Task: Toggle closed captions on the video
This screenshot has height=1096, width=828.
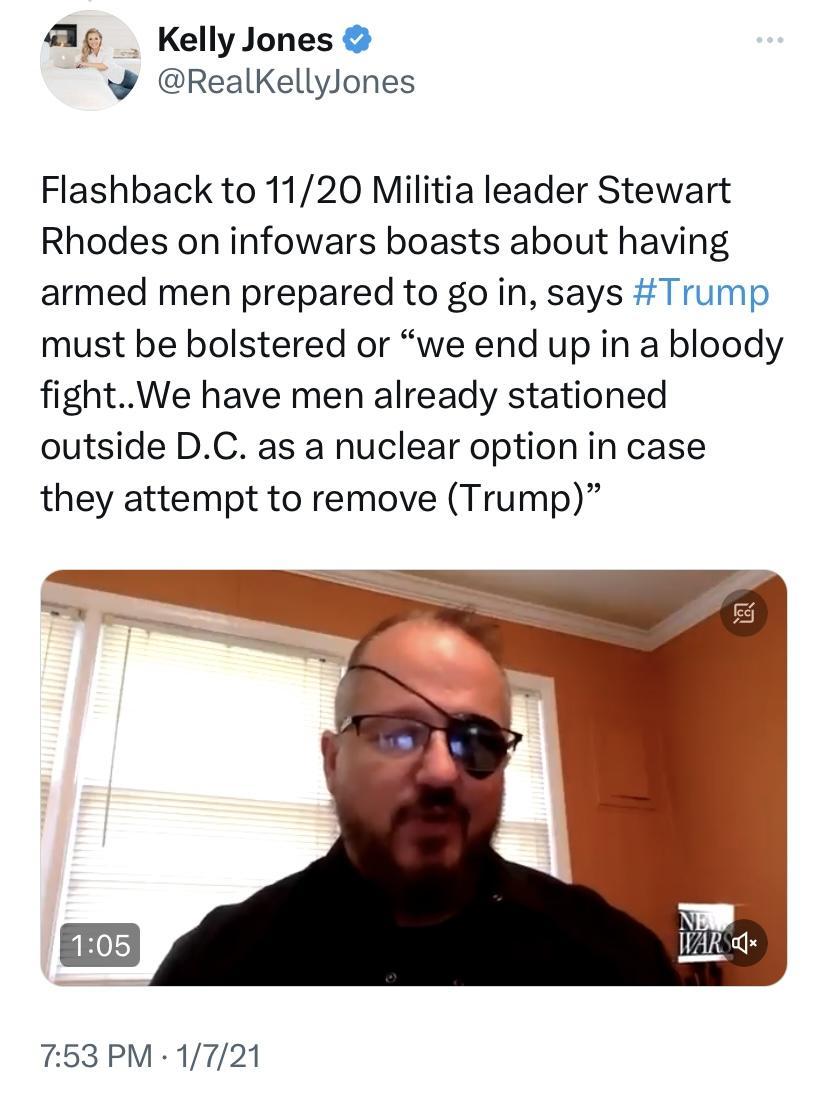Action: point(743,613)
